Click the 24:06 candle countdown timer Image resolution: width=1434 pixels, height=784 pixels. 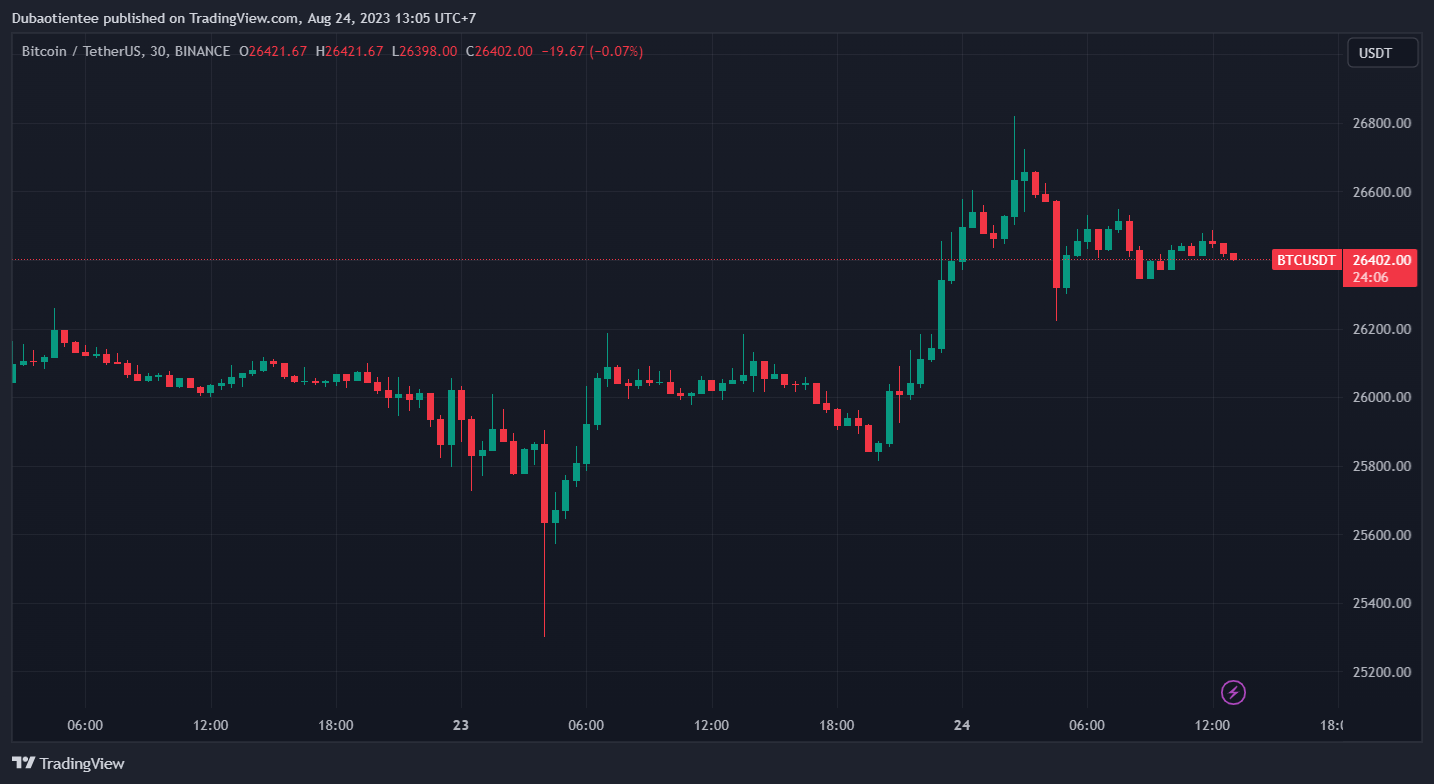[1369, 278]
